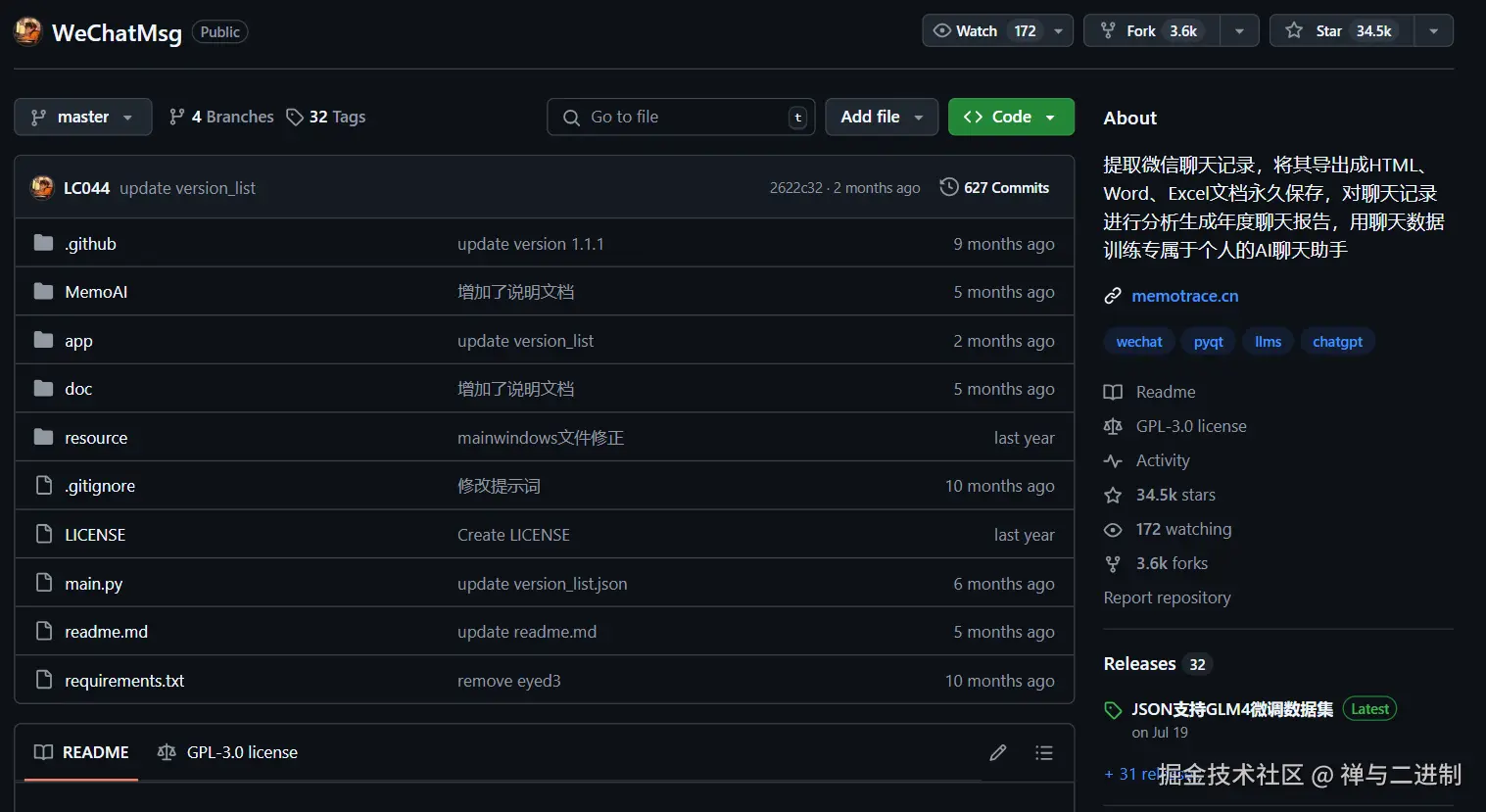Open the JSON支持GLM4微调数据集 release

click(1232, 709)
